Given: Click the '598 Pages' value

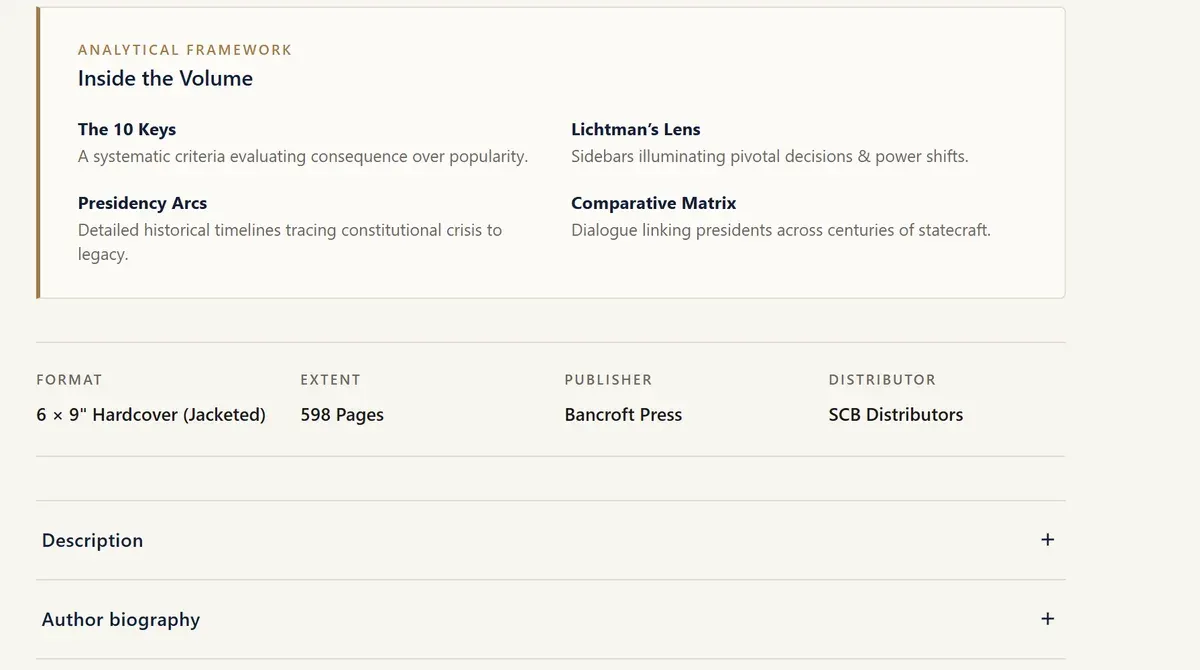Looking at the screenshot, I should 342,415.
